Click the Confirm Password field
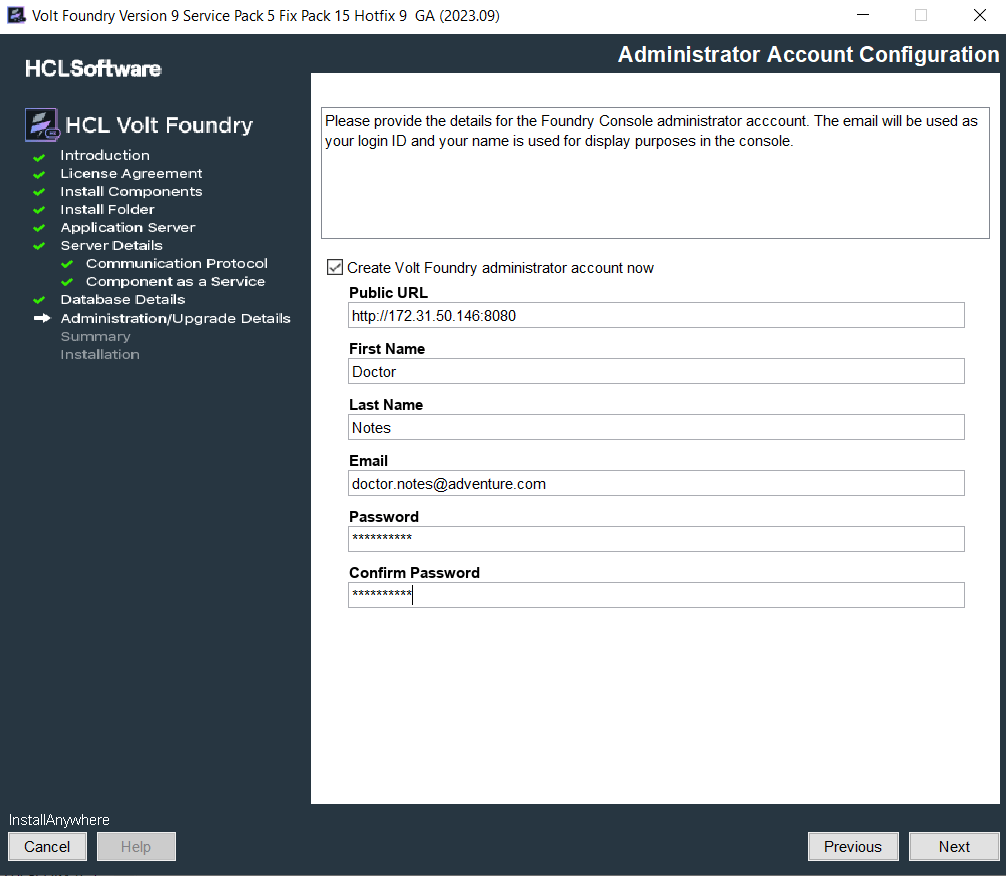Screen dimensions: 1006x876 (656, 595)
